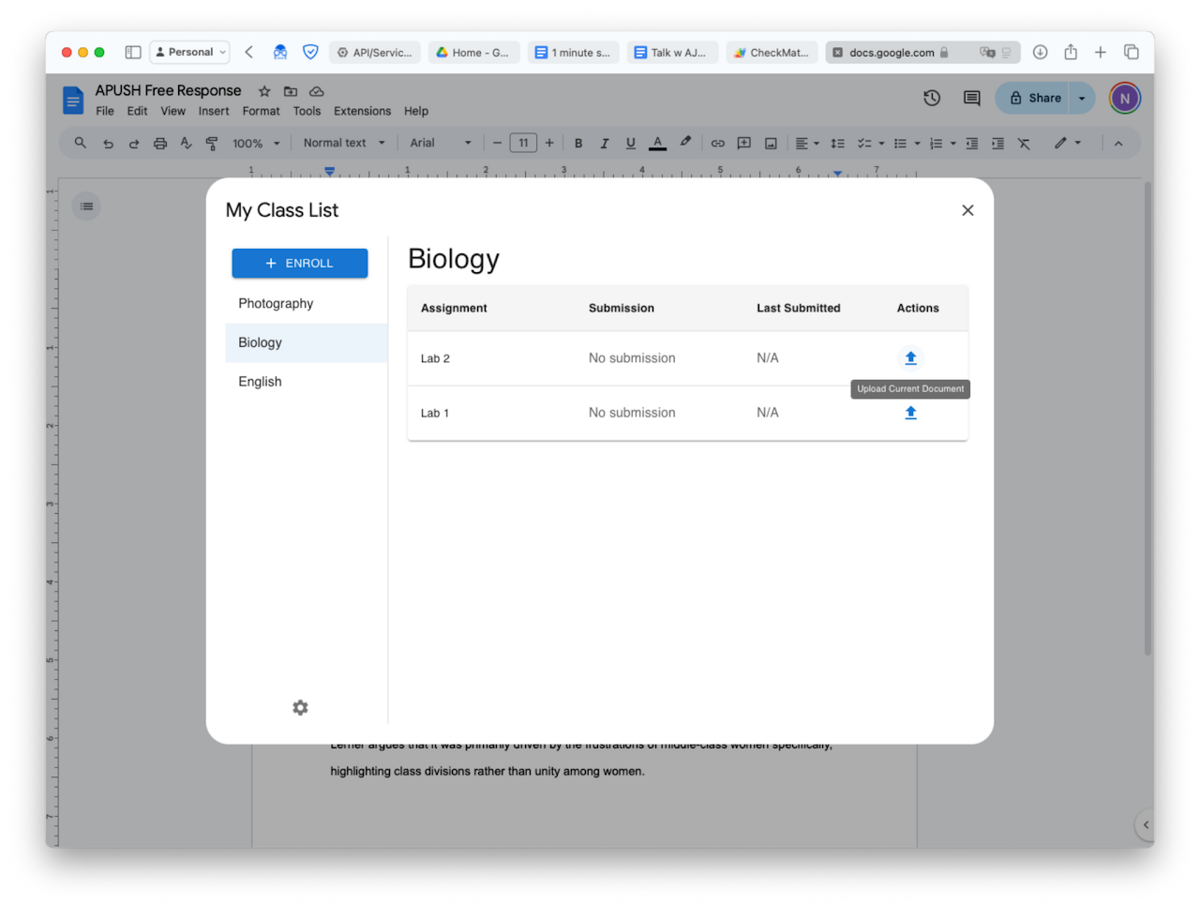Viewport: 1200px width, 907px height.
Task: Switch to the Photography class
Action: click(275, 303)
